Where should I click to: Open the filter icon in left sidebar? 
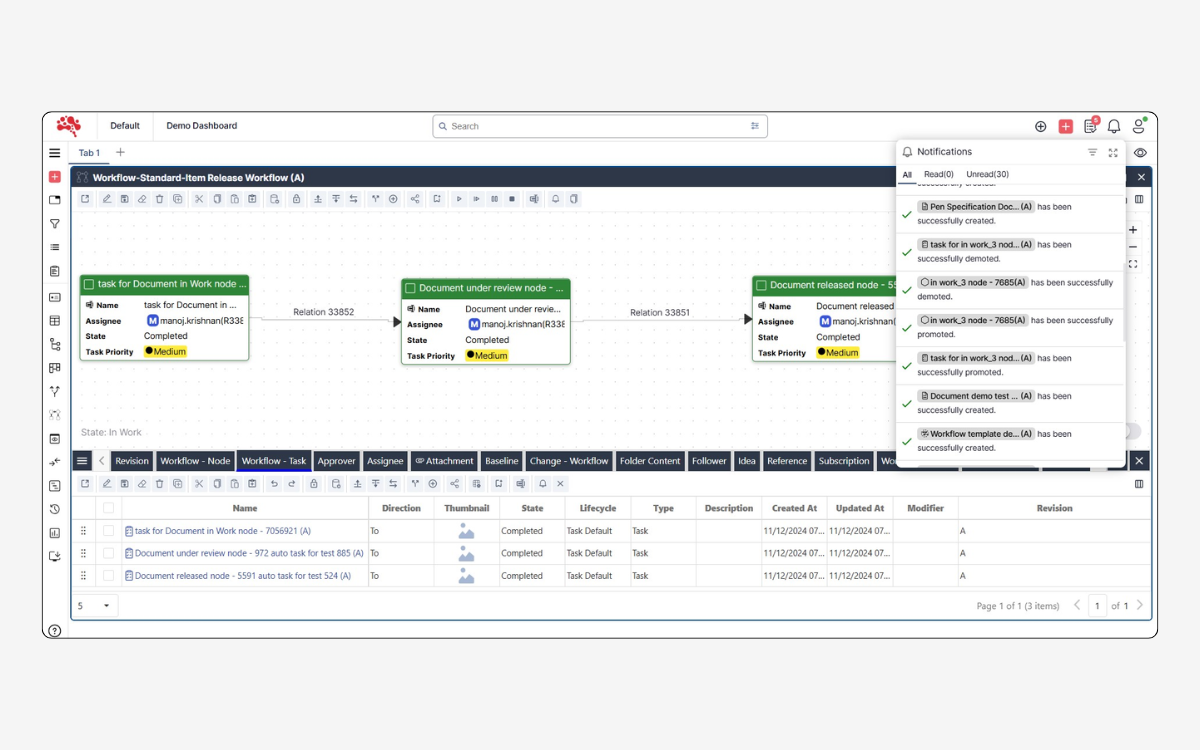click(55, 224)
